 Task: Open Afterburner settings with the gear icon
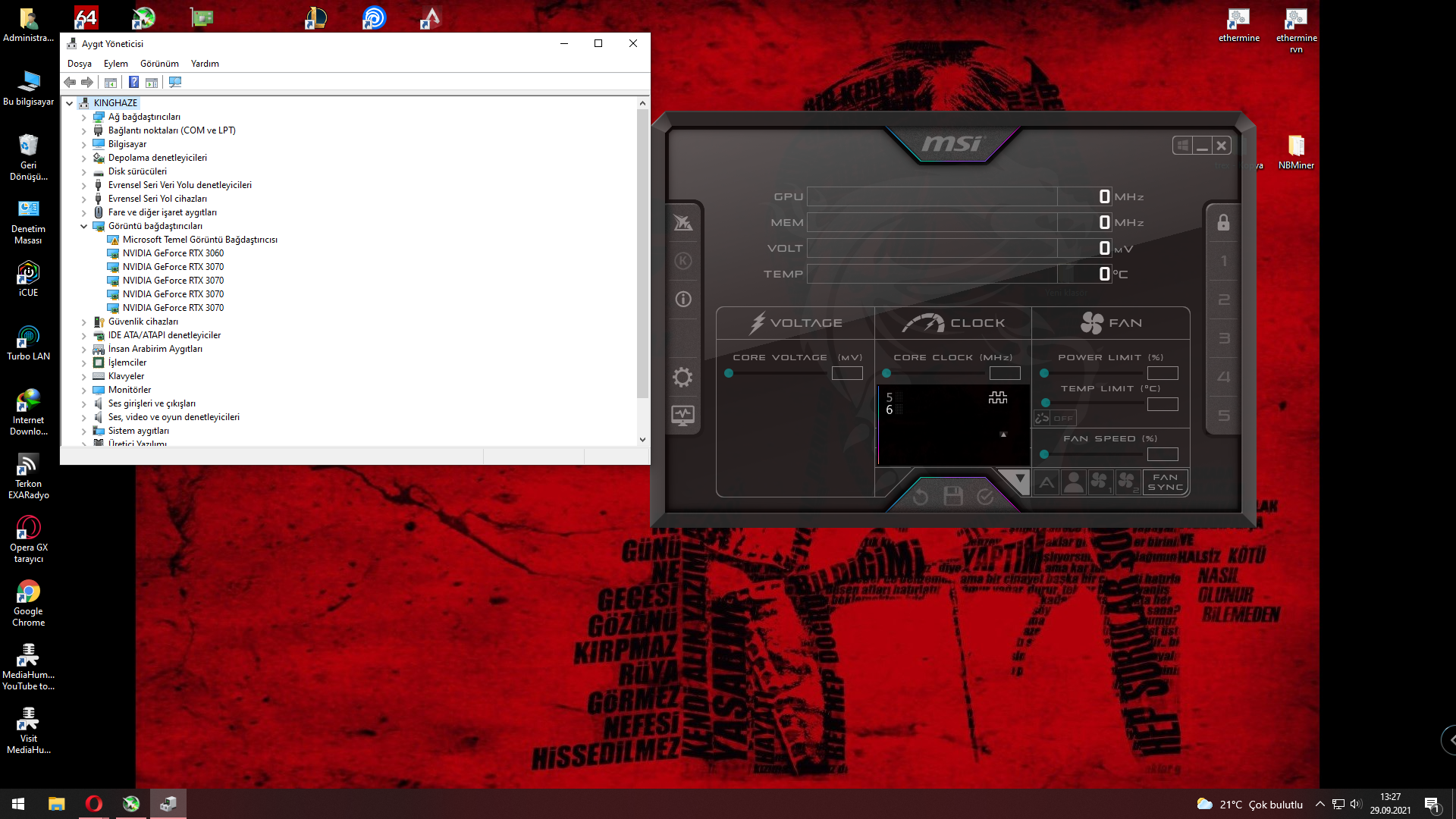[x=683, y=377]
